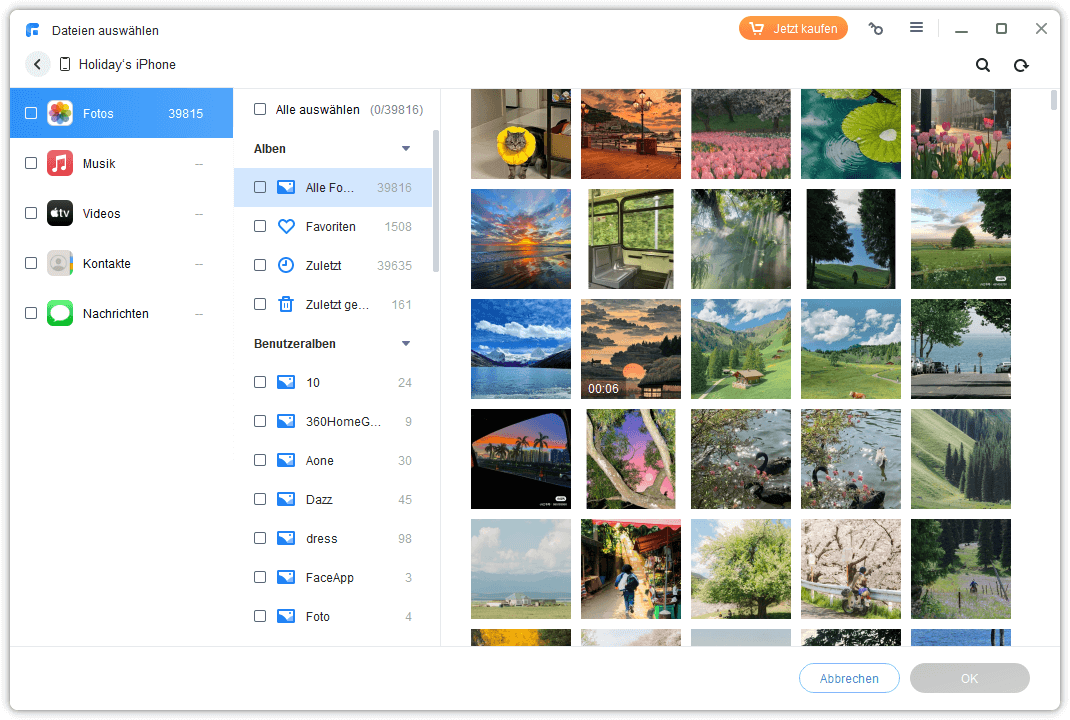Open the hamburger menu icon
The image size is (1070, 720).
916,28
